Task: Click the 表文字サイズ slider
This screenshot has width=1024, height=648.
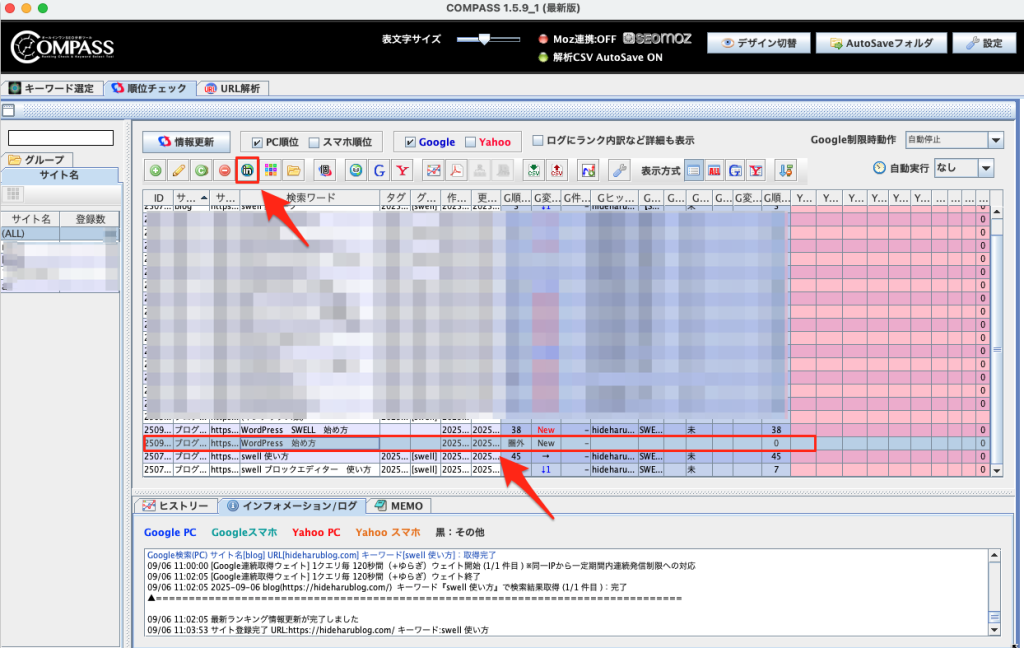Action: [x=485, y=39]
